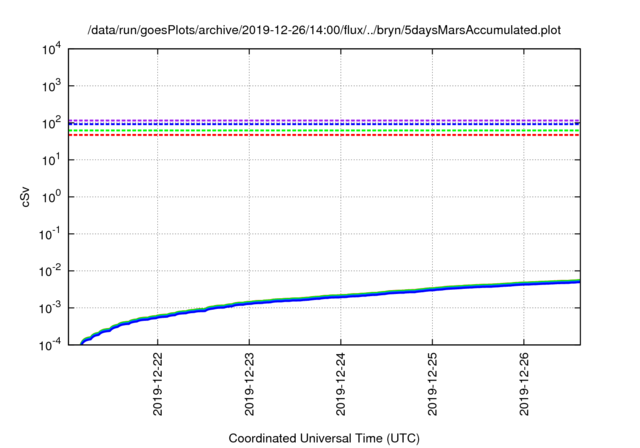Click the 10^3 y-axis tick label
This screenshot has width=640, height=448.
coord(52,86)
